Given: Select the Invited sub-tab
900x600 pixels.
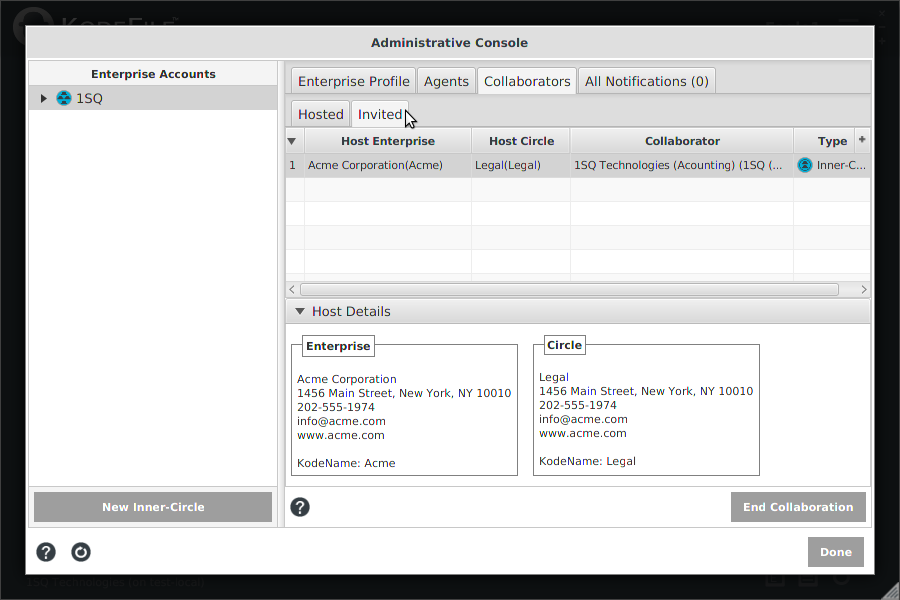Looking at the screenshot, I should (x=380, y=114).
